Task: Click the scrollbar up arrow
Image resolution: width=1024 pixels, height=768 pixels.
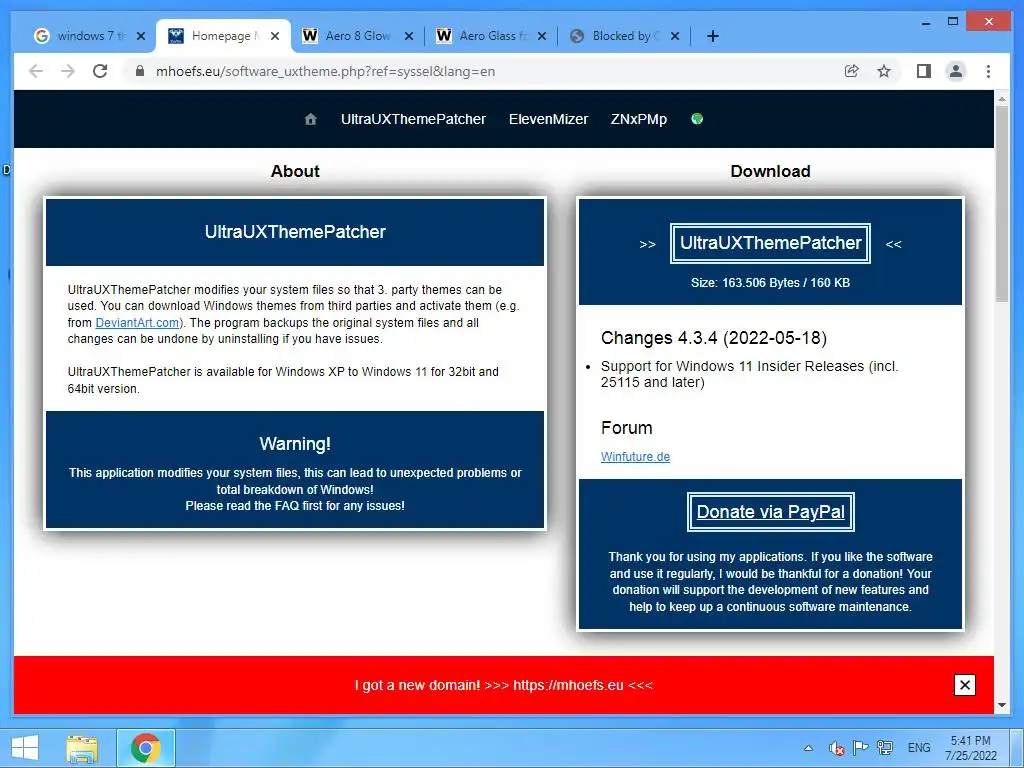Action: coord(1002,98)
